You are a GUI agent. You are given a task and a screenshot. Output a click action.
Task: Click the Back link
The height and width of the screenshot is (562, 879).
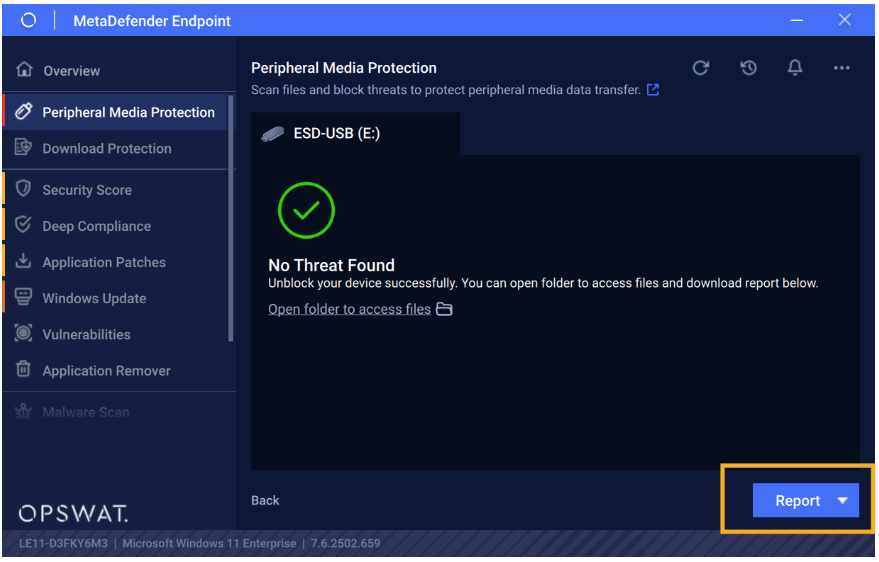pos(265,500)
